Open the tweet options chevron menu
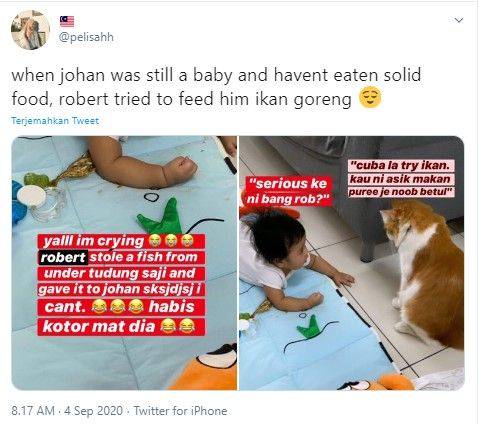The width and height of the screenshot is (479, 424). pyautogui.click(x=459, y=20)
